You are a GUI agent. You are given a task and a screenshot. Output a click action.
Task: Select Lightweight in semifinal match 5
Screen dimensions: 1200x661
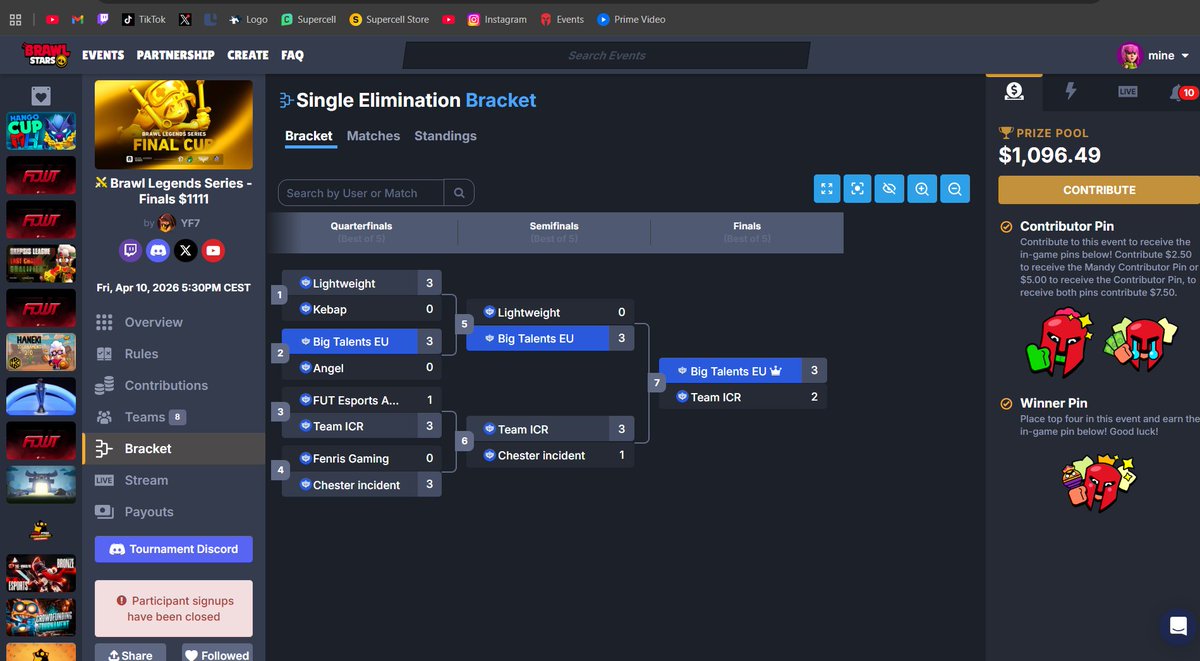[x=550, y=312]
